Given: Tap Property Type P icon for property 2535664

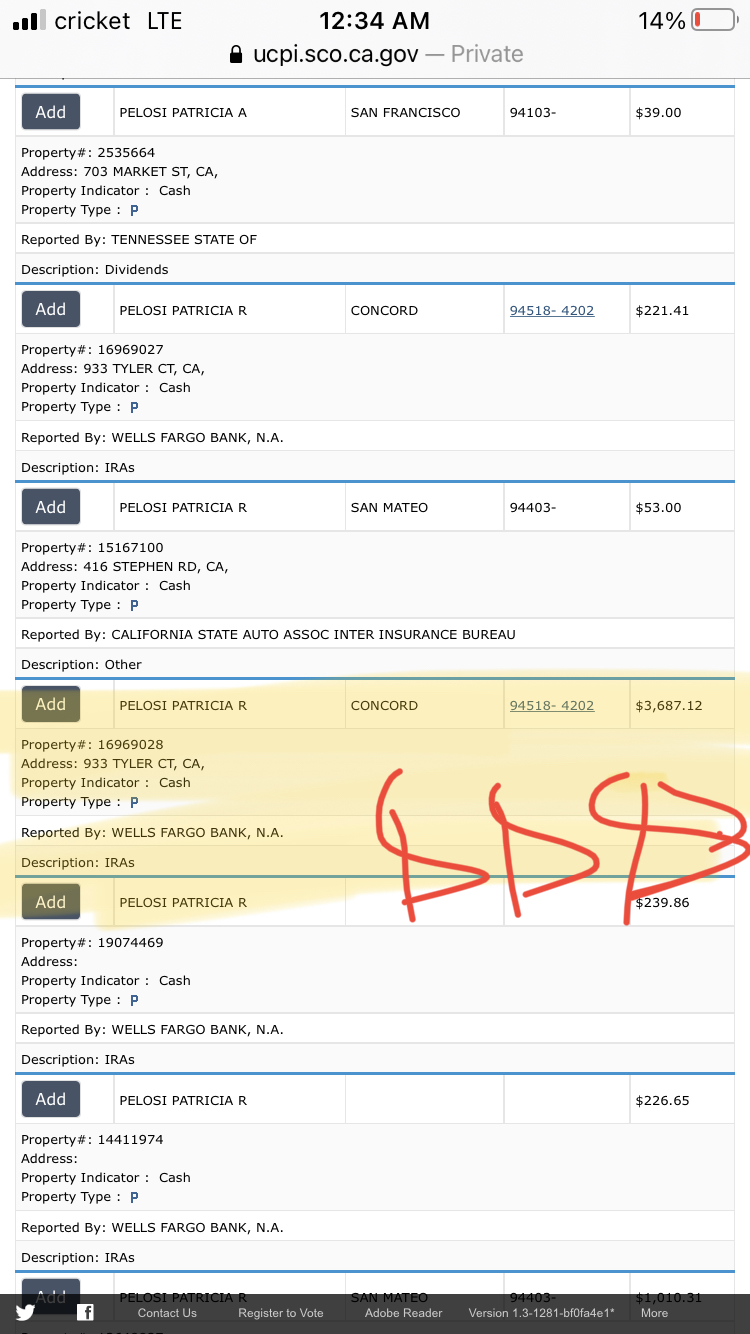Looking at the screenshot, I should tap(134, 210).
